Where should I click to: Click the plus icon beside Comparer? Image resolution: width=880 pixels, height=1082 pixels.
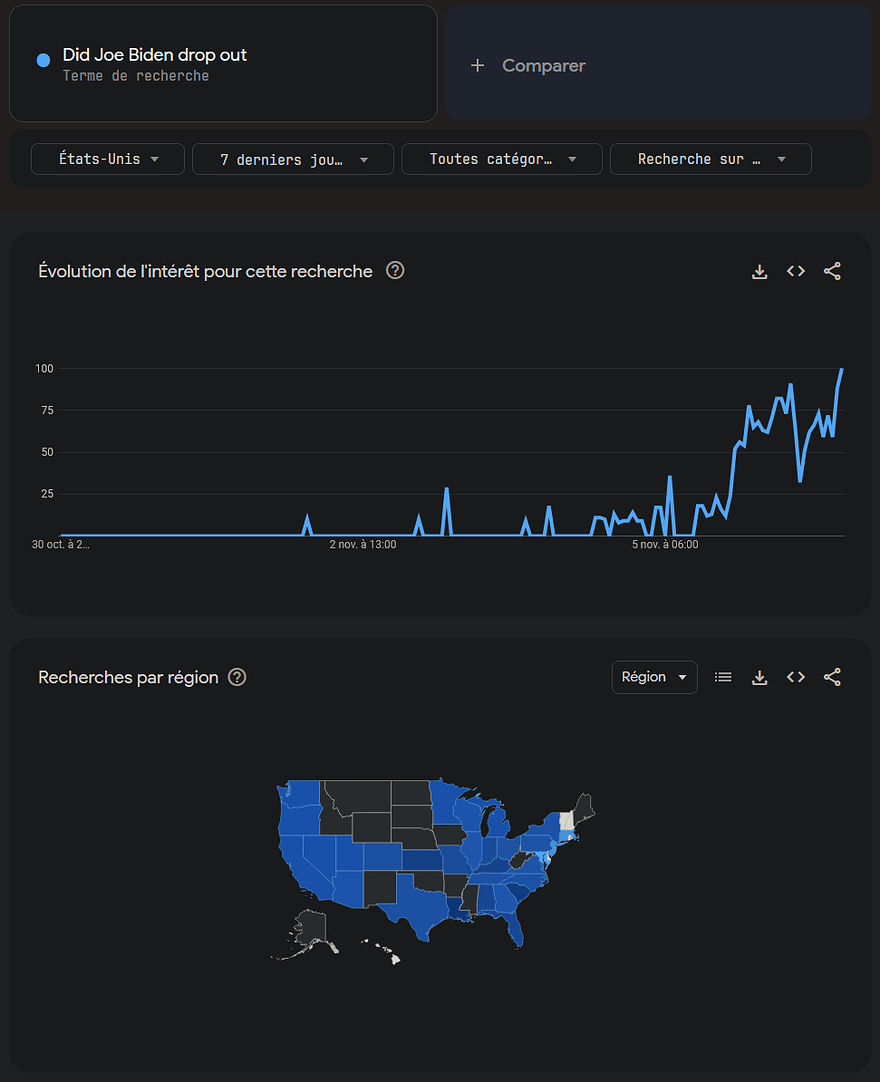[478, 65]
